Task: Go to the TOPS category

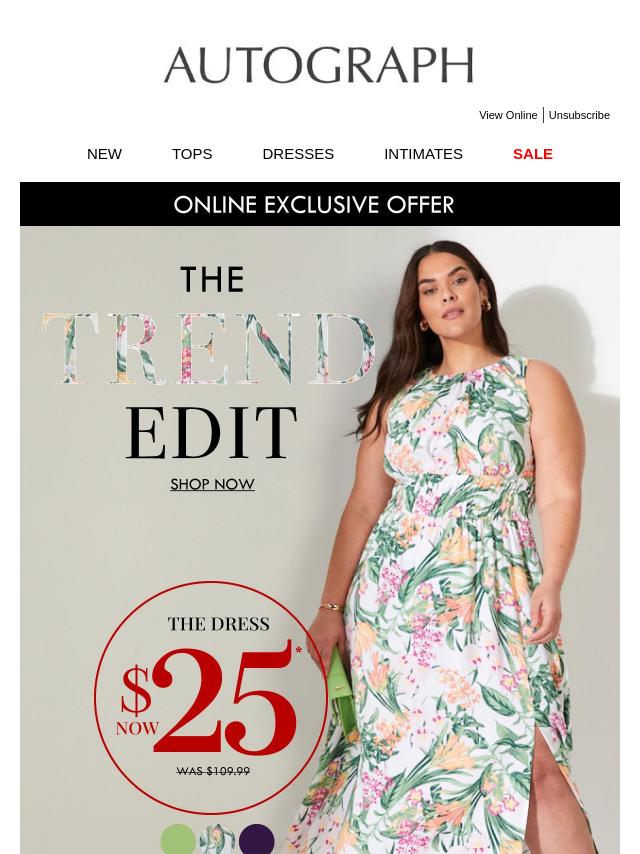Action: click(192, 154)
